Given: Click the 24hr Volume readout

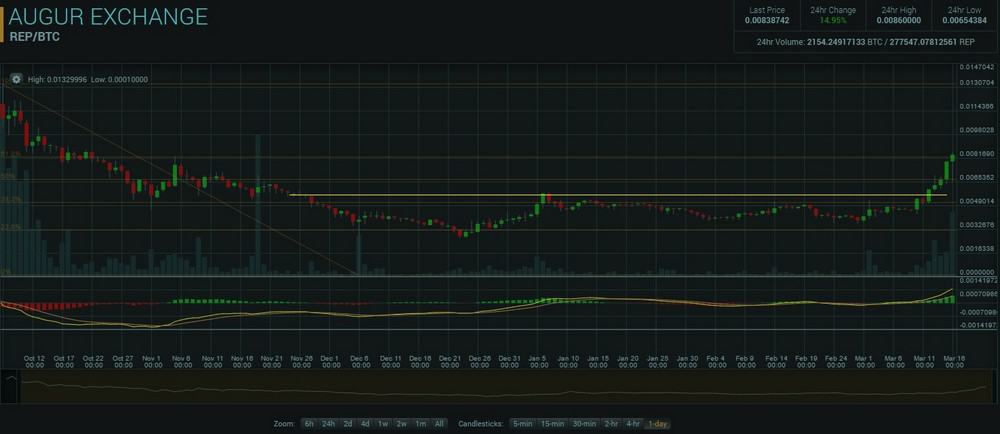Looking at the screenshot, I should click(865, 43).
